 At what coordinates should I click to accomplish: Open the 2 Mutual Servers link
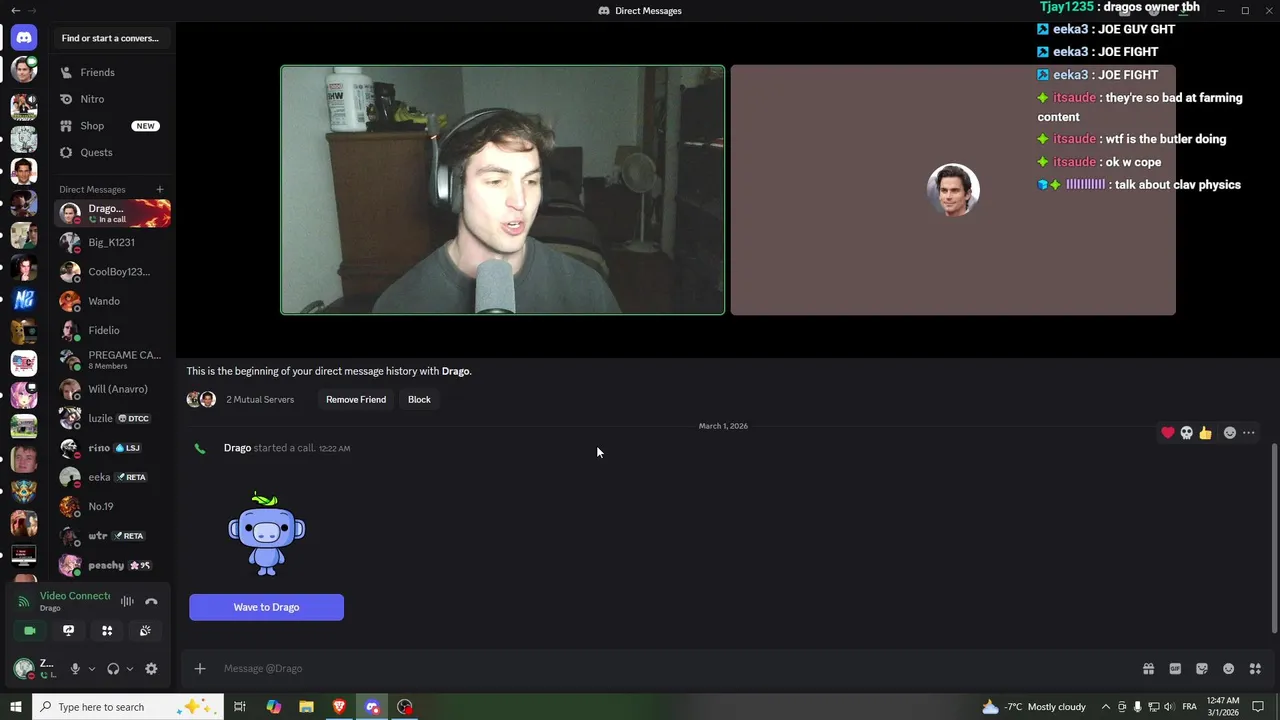pos(260,399)
